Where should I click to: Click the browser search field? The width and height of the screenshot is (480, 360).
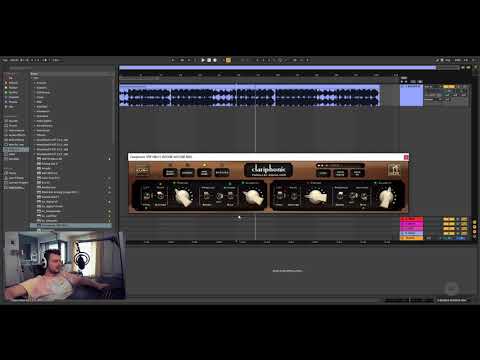pos(60,68)
